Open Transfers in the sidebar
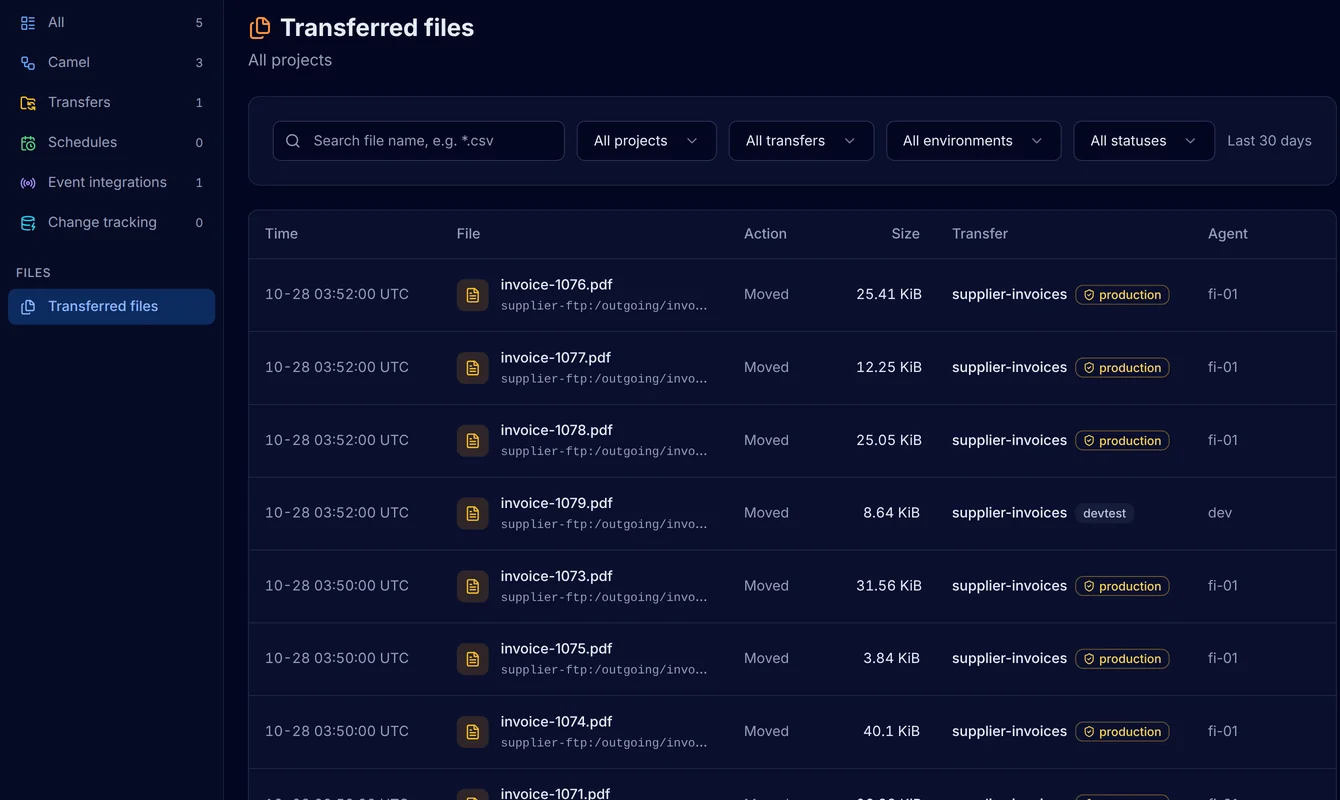 [111, 102]
